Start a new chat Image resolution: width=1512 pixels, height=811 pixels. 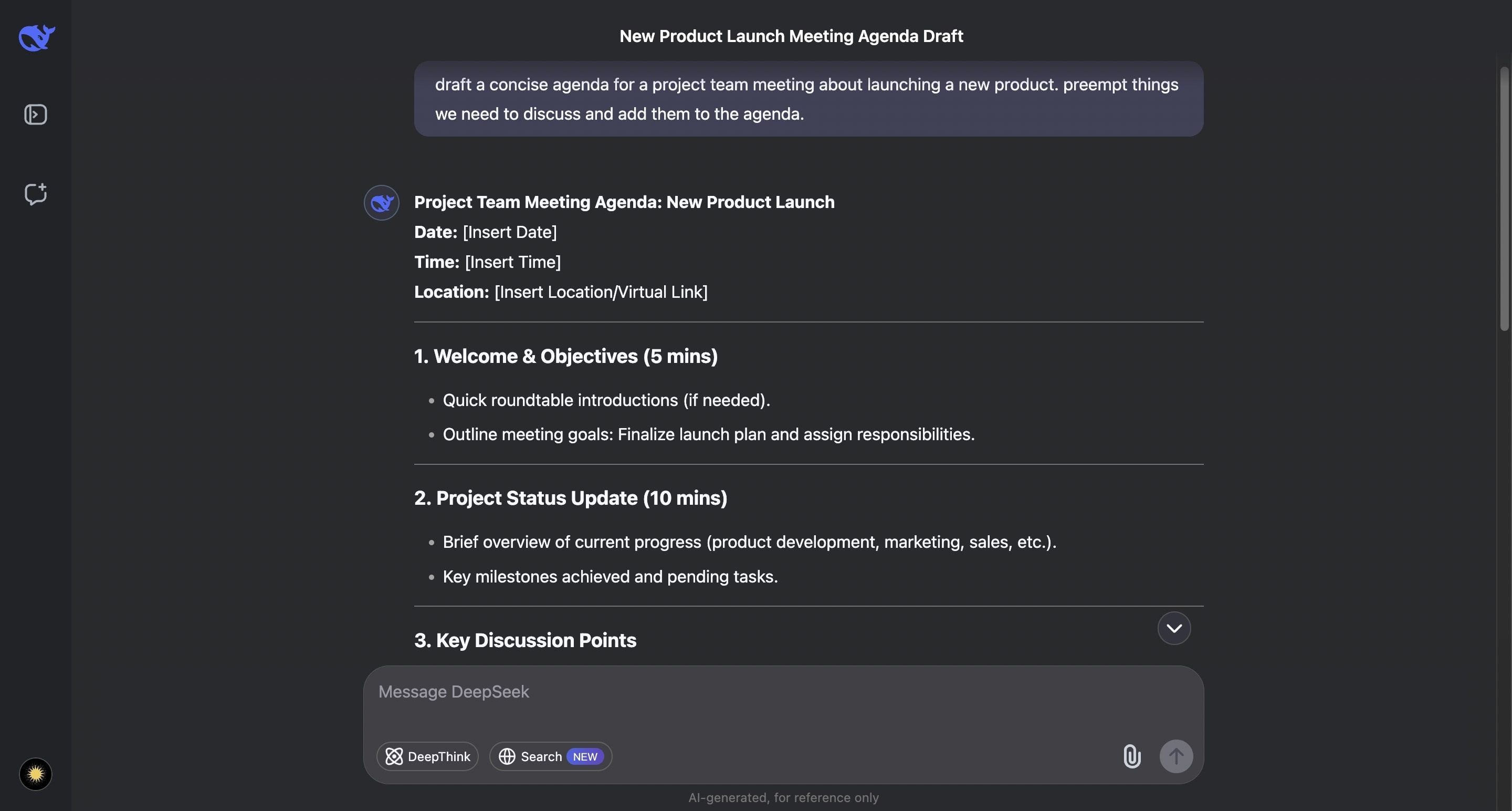point(36,194)
